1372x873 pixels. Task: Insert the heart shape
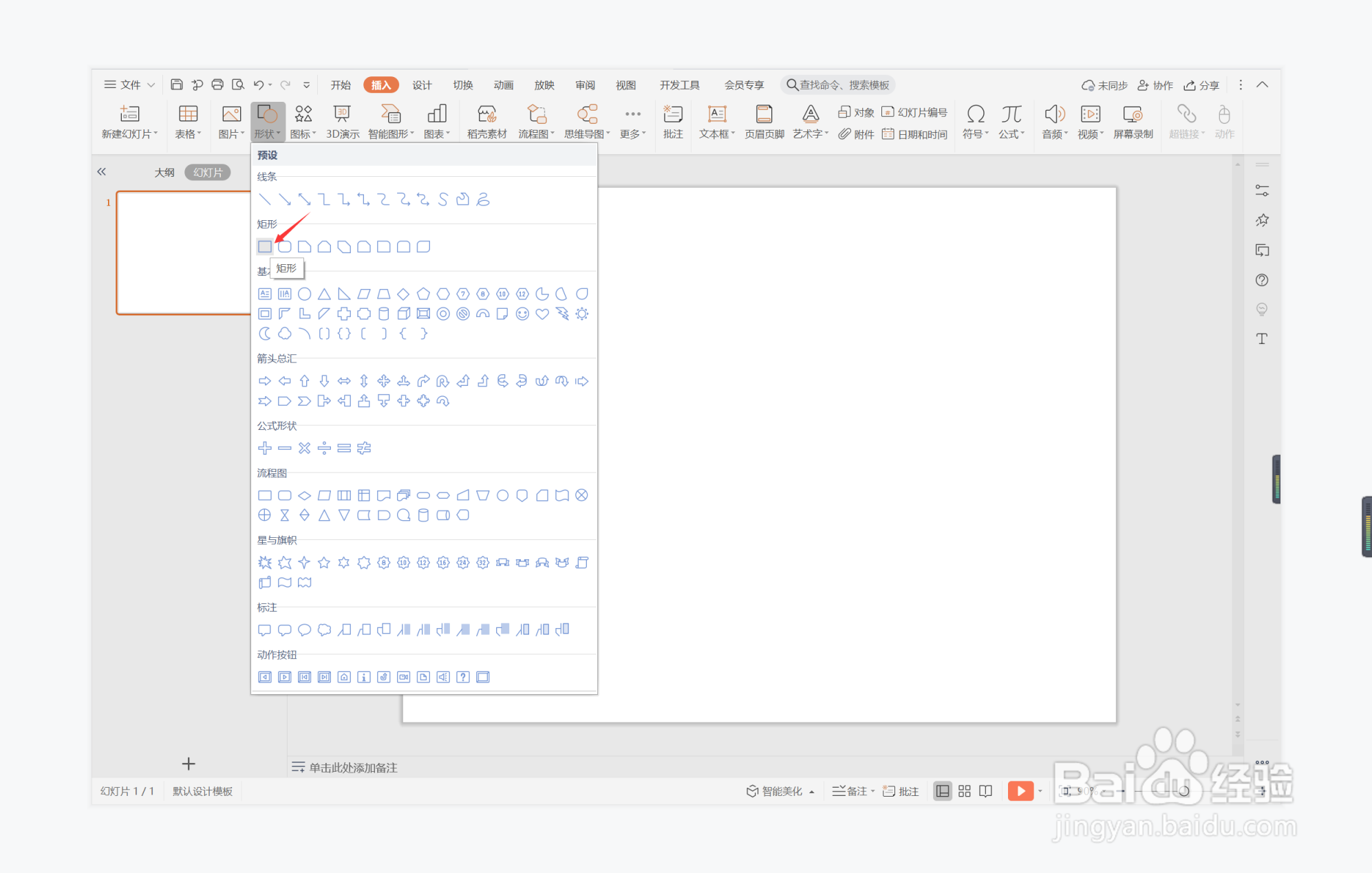tap(542, 314)
